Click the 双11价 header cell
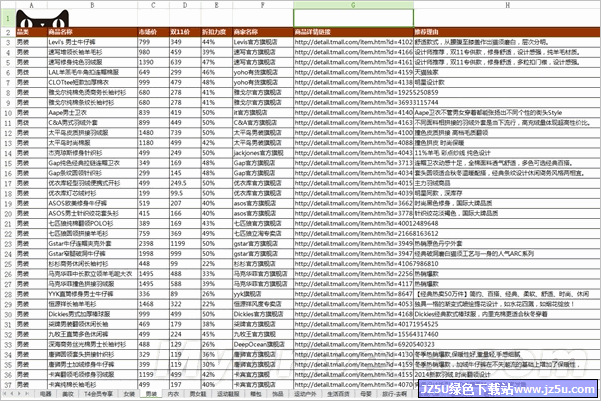 (x=185, y=32)
